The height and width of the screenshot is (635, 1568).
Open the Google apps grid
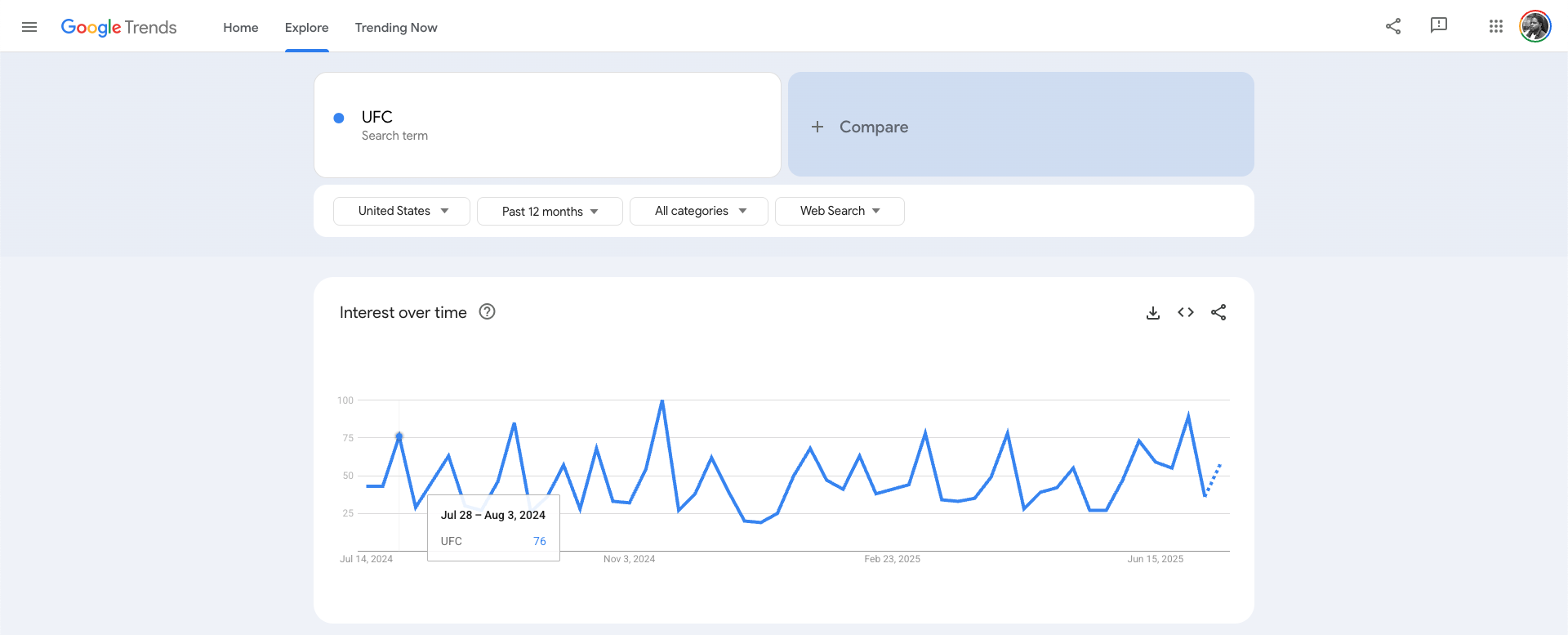coord(1495,26)
